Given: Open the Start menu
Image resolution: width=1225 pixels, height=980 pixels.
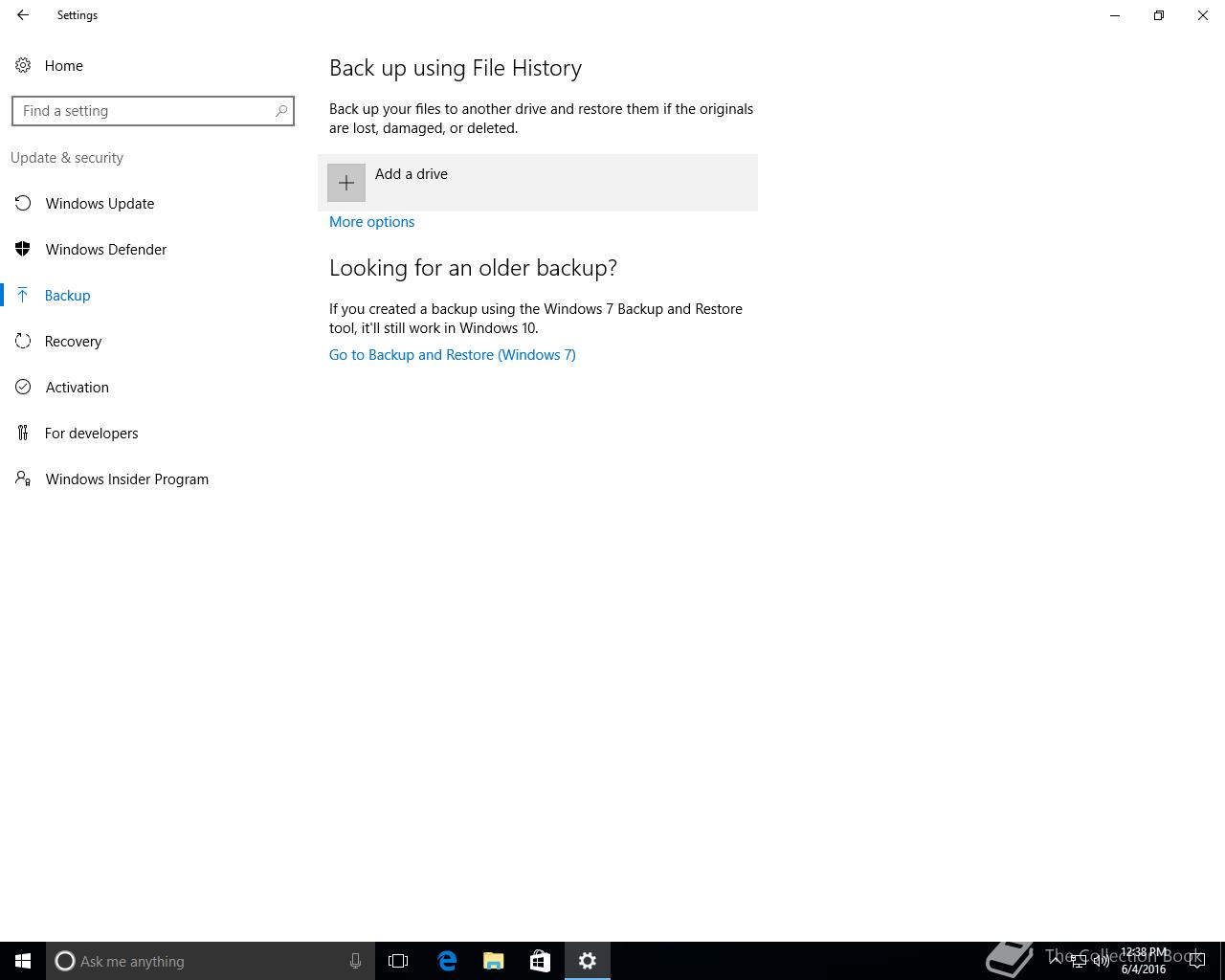Looking at the screenshot, I should (x=23, y=961).
